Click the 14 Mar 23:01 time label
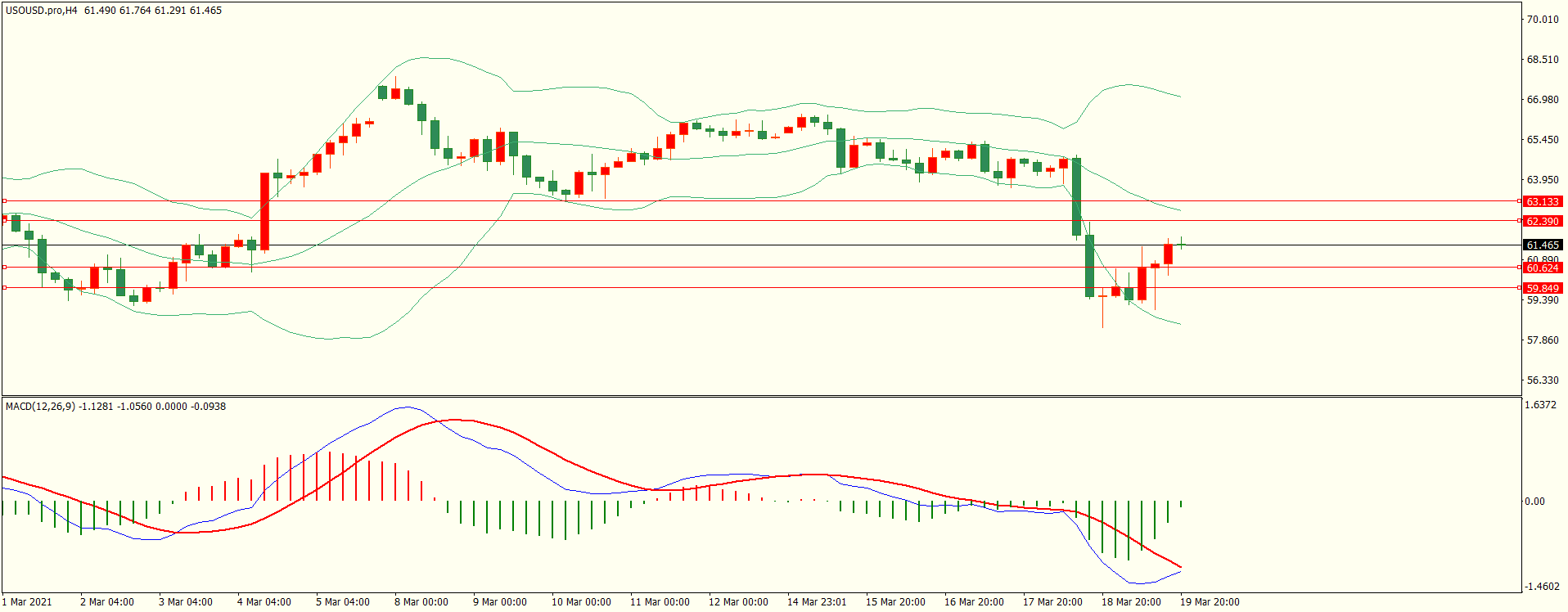 point(816,602)
